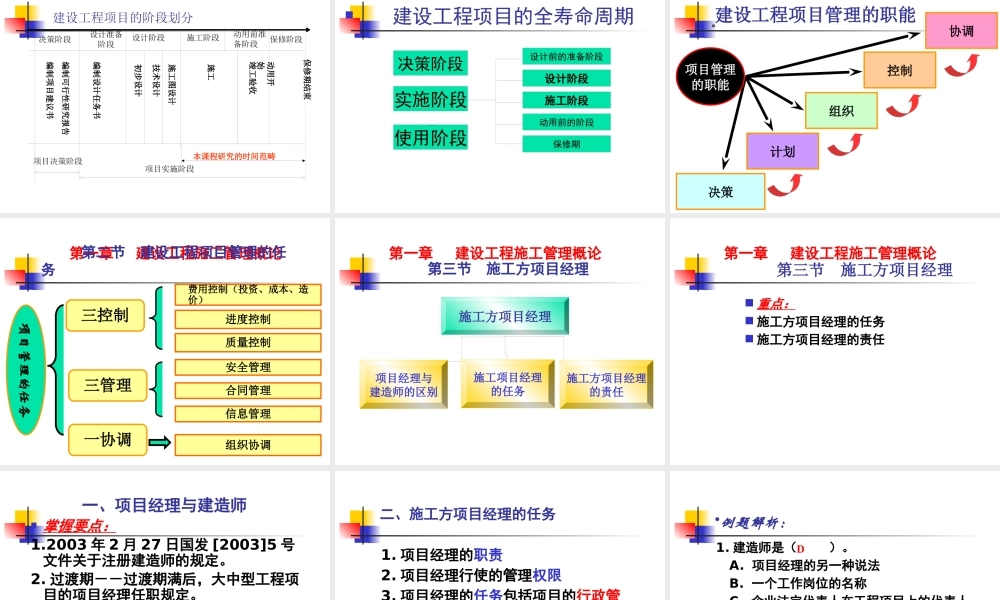The height and width of the screenshot is (600, 1000).
Task: Click the line 1. 项目经理的职责
Action: [x=442, y=555]
